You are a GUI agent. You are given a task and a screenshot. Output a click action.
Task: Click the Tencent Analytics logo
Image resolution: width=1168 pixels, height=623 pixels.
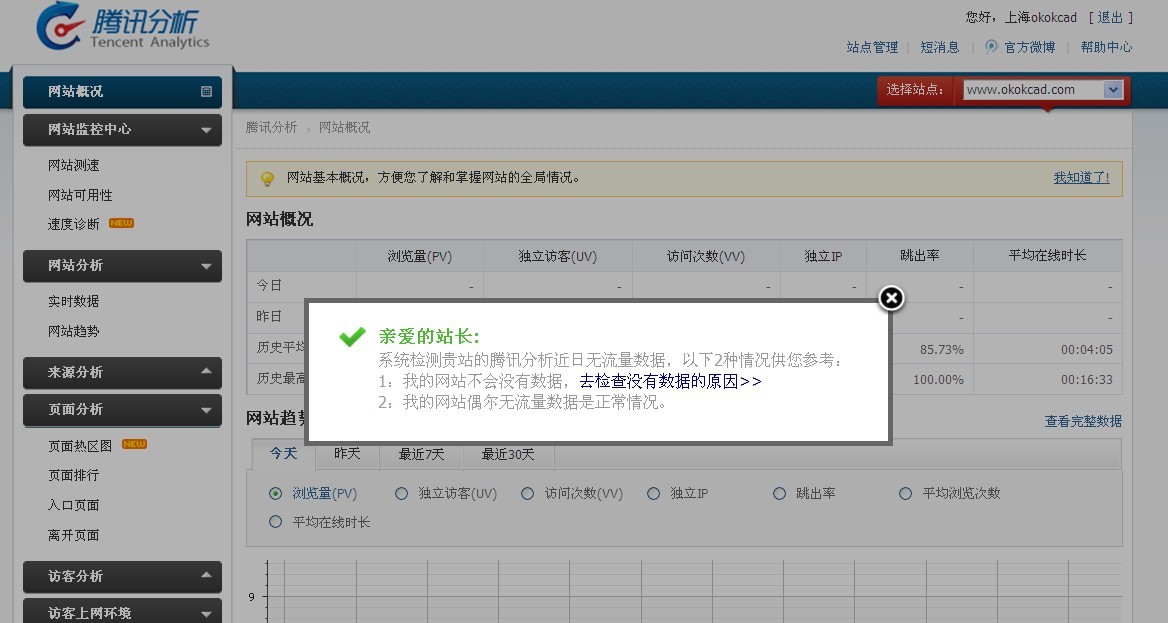(124, 26)
